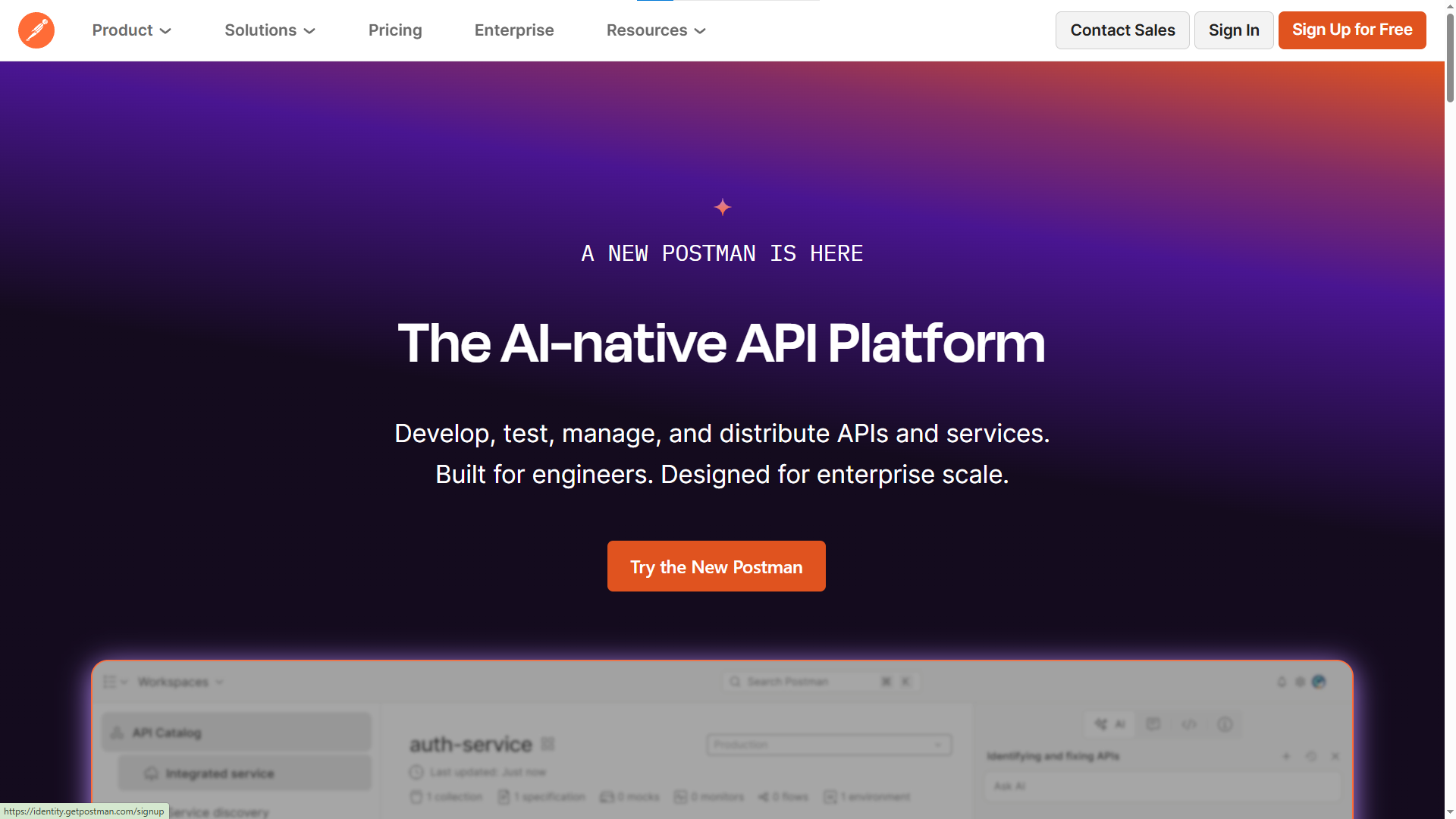
Task: Click the plus icon in the AI chat panel
Action: [x=1286, y=756]
